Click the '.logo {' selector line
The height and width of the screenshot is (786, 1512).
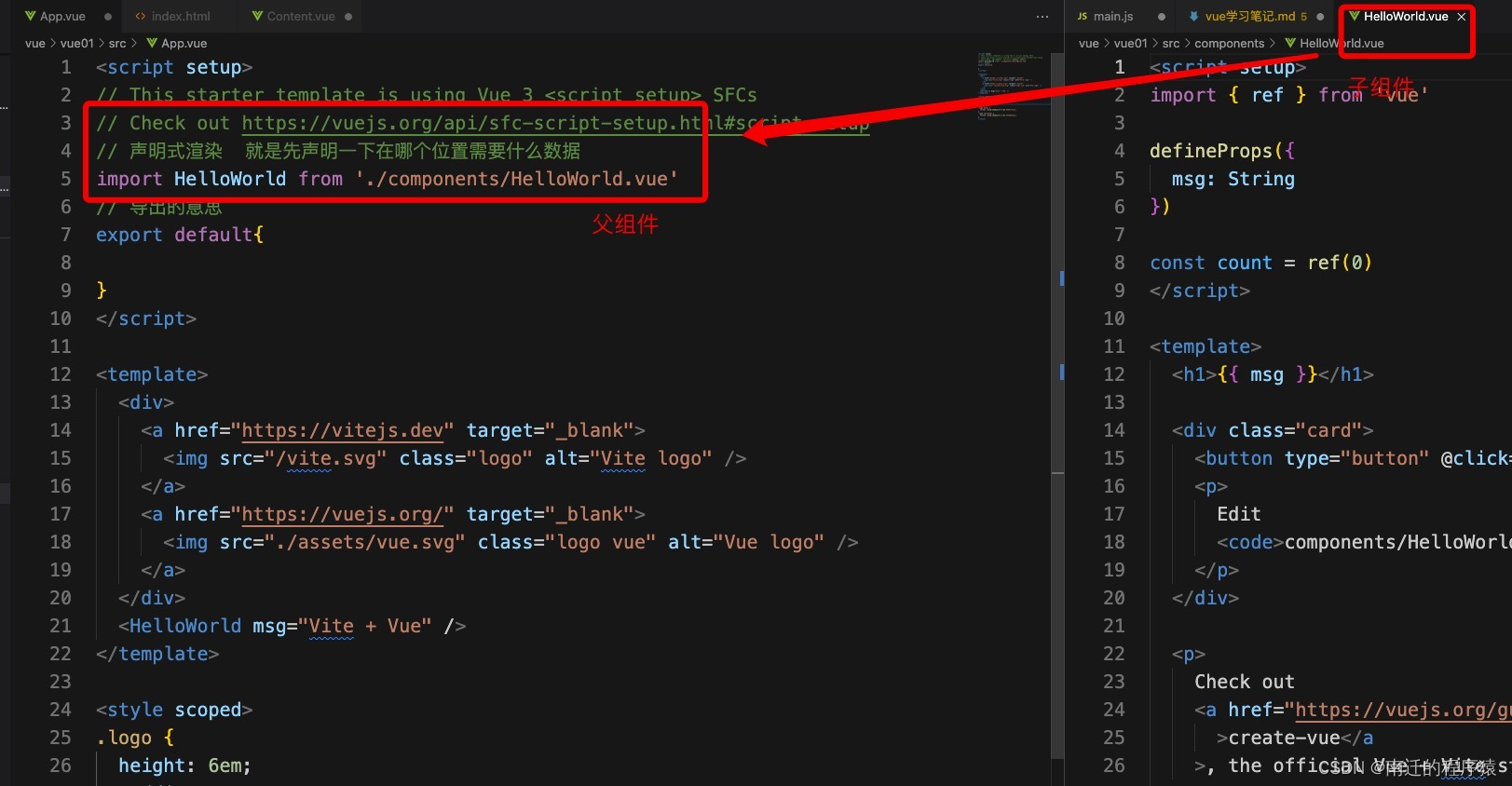click(x=135, y=738)
